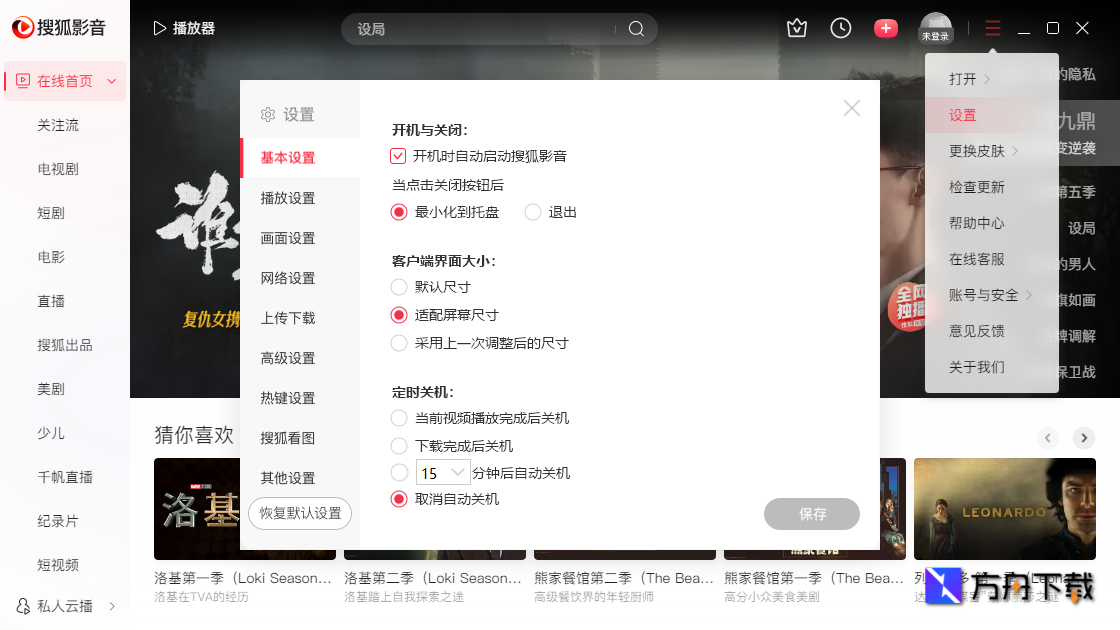This screenshot has height=630, width=1120.
Task: Enable 当前视频播放完成后关机
Action: point(400,420)
